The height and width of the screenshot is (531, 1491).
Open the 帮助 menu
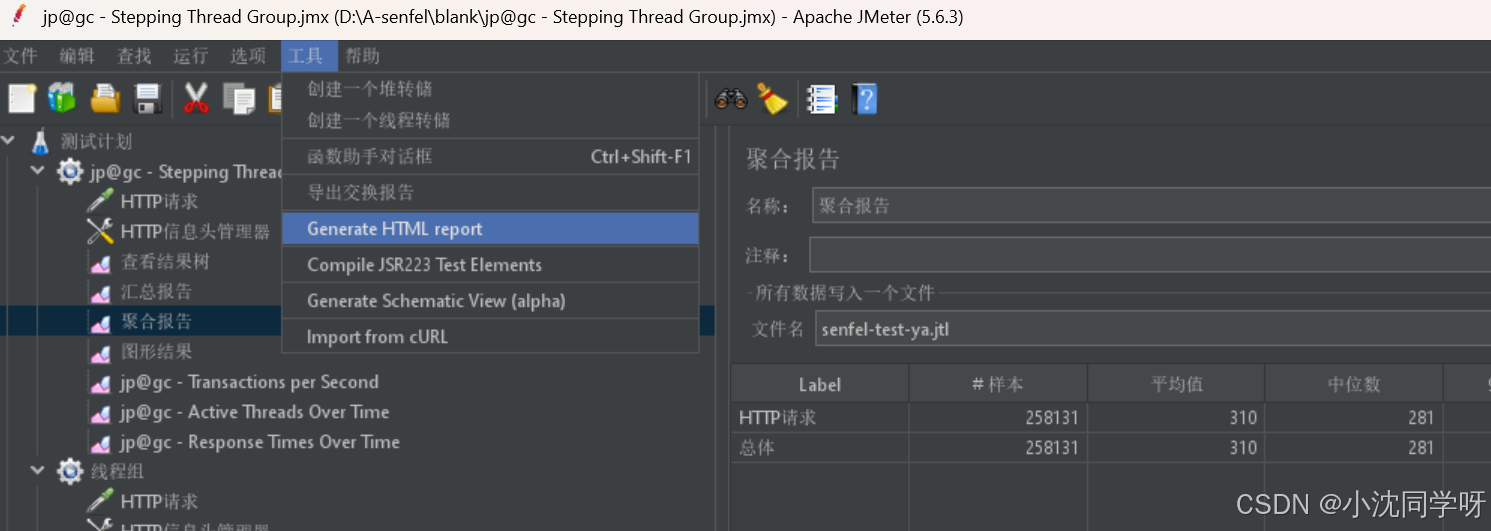362,56
